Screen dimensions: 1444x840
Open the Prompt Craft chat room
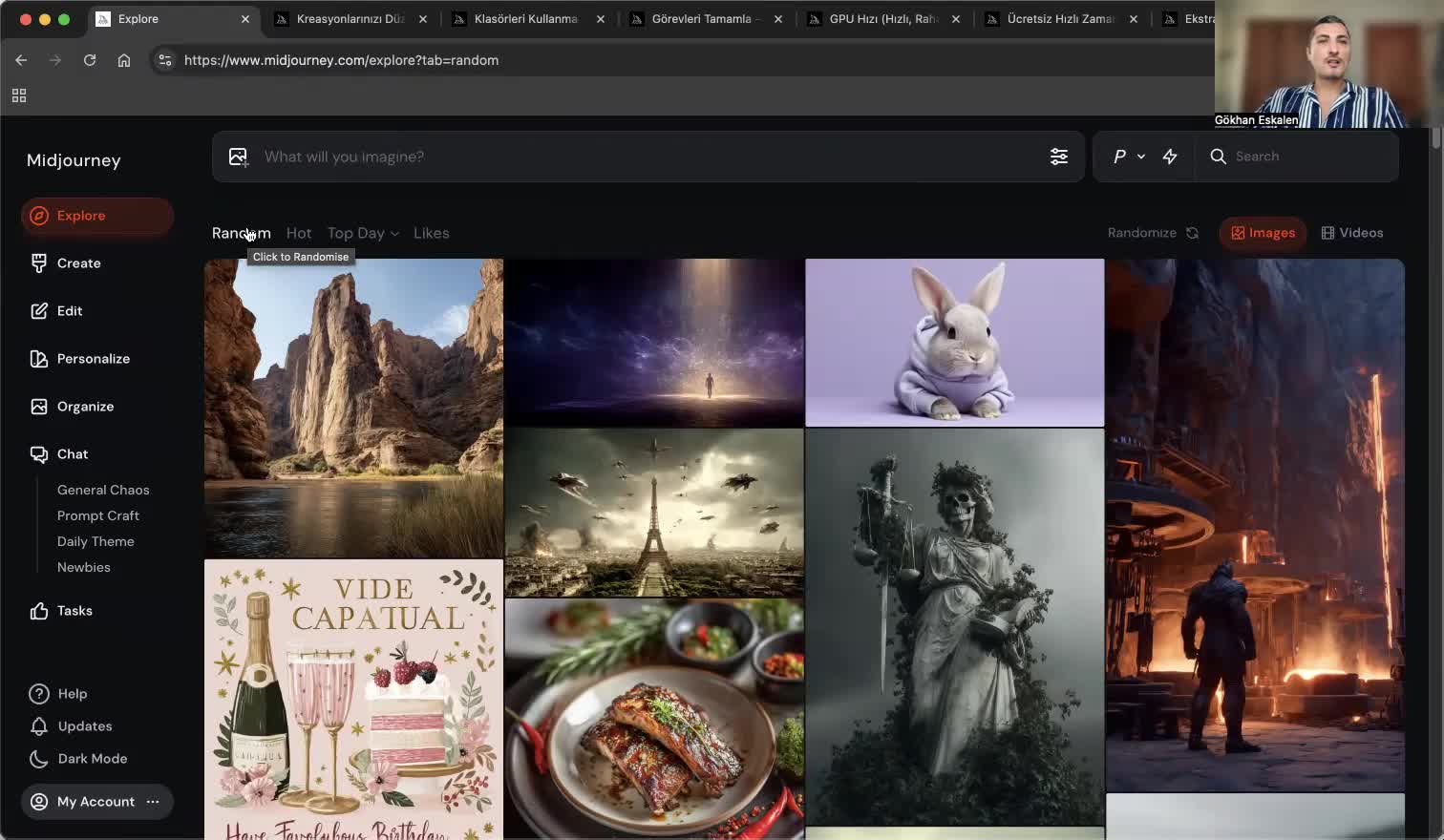click(98, 515)
